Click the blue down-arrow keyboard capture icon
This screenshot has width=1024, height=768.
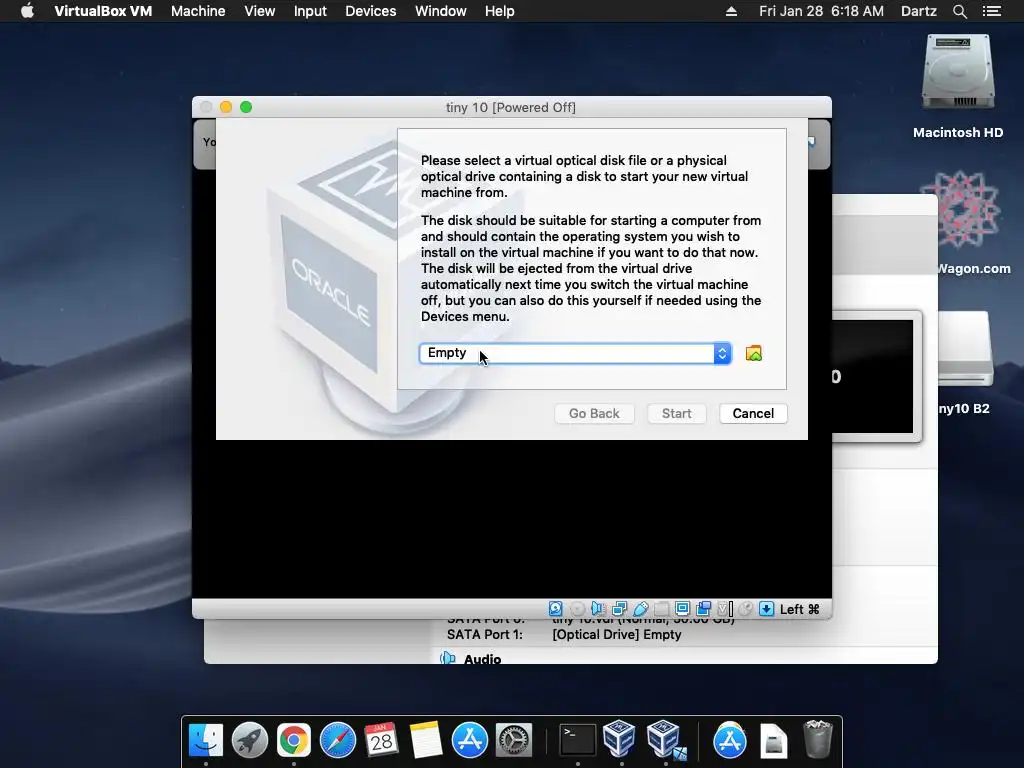pyautogui.click(x=767, y=609)
